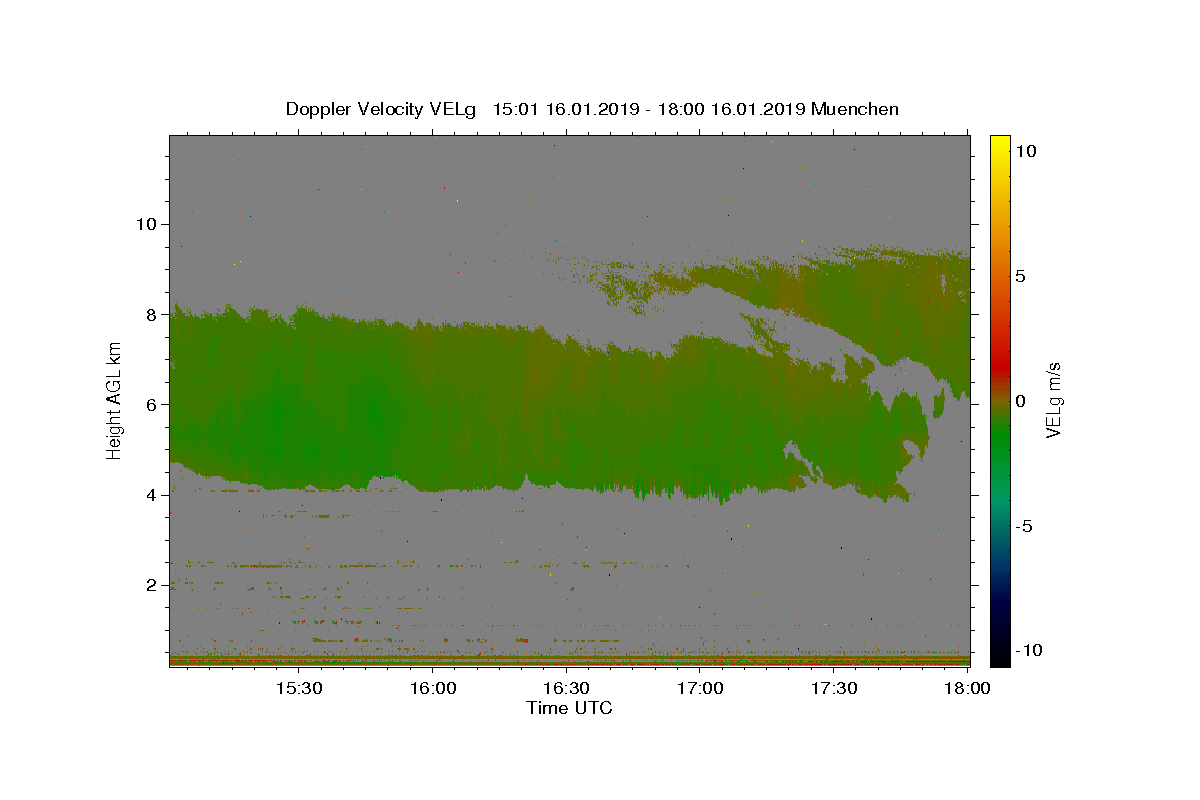
Task: Click the 'VELg m/s' colorbar label
Action: click(x=1053, y=401)
